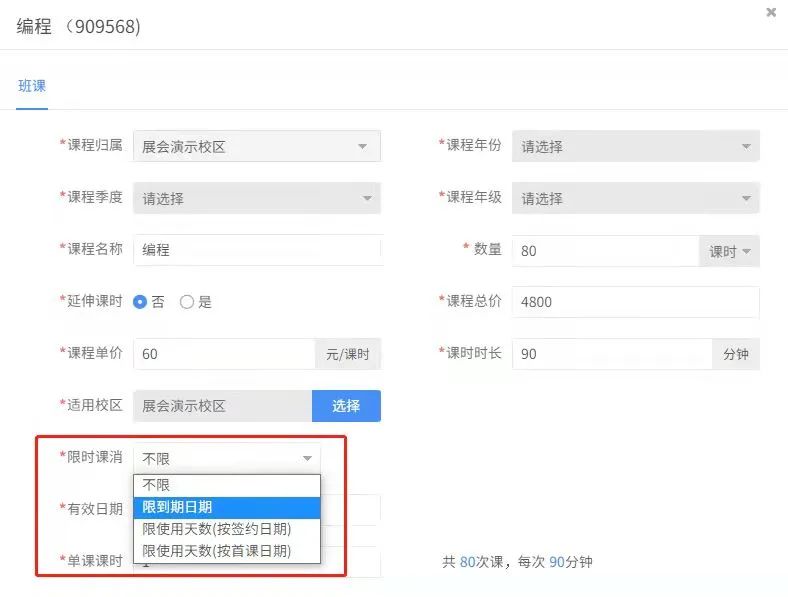Click the 课时时长 input field

[611, 354]
